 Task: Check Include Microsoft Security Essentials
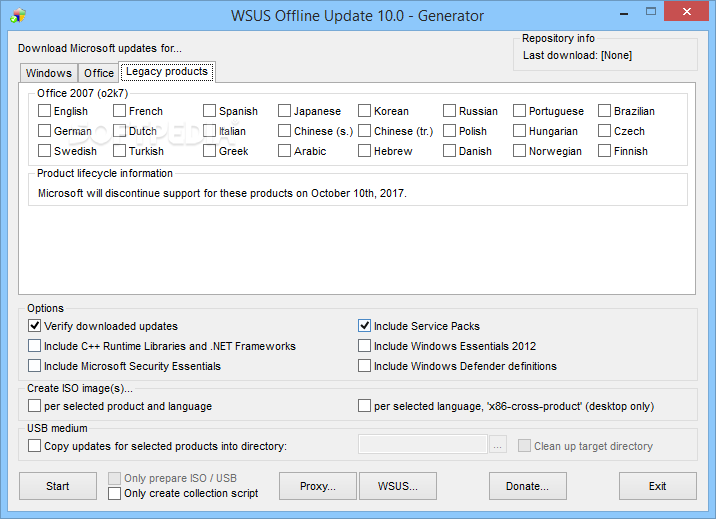click(34, 366)
